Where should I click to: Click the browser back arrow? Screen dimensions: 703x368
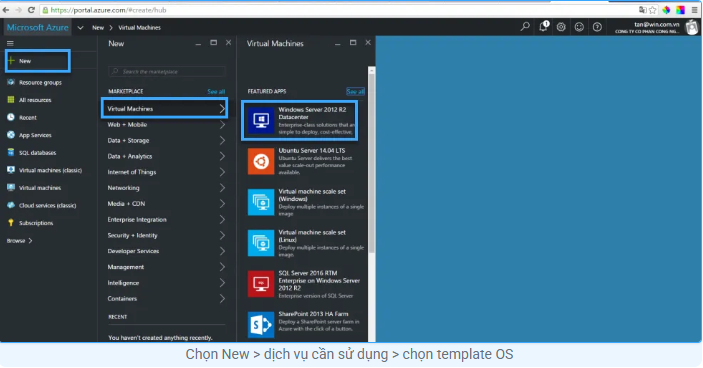pos(6,9)
